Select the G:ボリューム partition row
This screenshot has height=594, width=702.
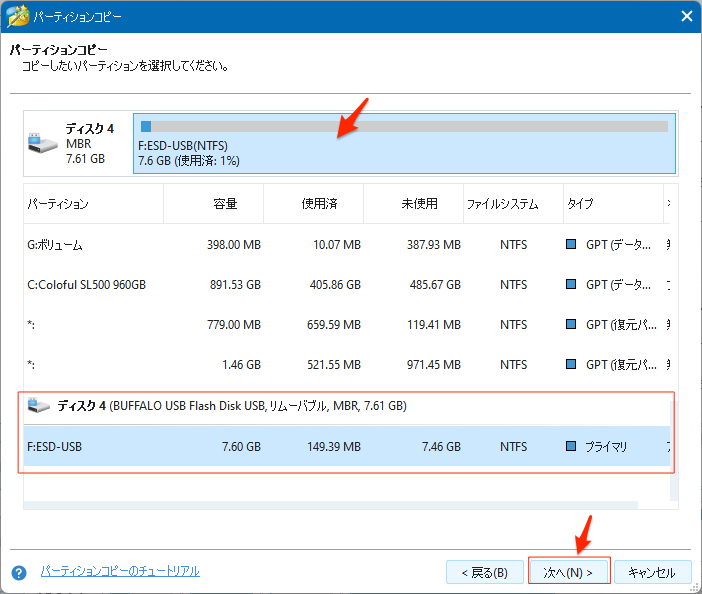pyautogui.click(x=300, y=244)
